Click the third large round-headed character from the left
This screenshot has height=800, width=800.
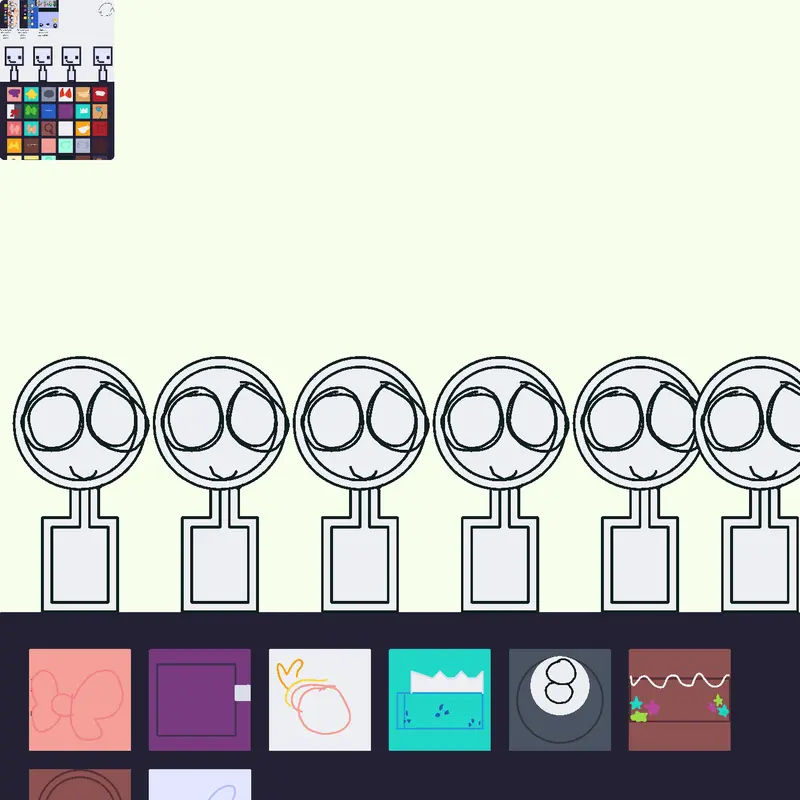click(360, 484)
